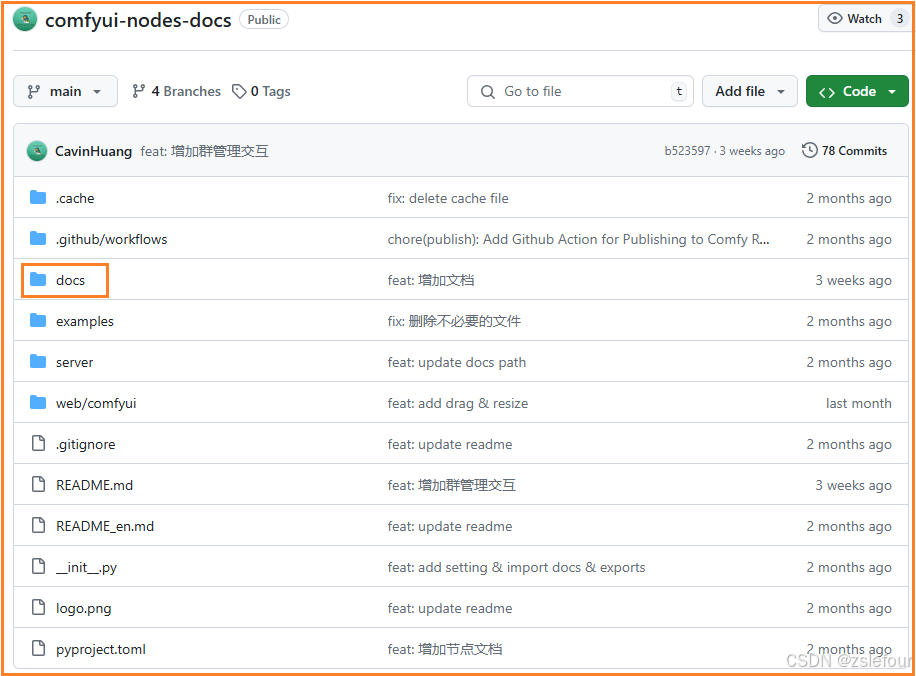The image size is (916, 676).
Task: Click the Public visibility badge
Action: coord(264,19)
